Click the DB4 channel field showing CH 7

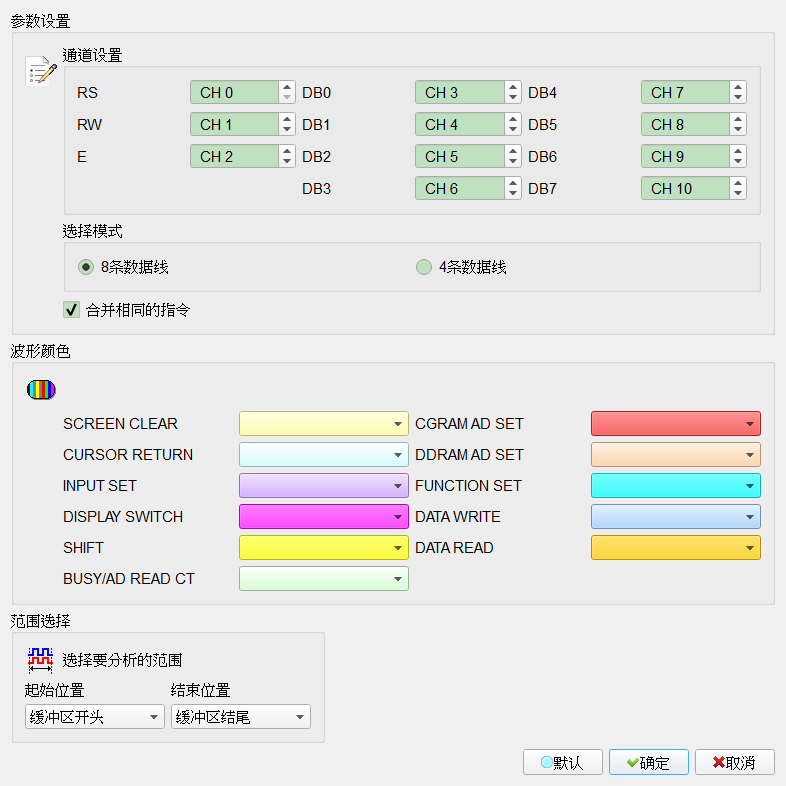[685, 92]
